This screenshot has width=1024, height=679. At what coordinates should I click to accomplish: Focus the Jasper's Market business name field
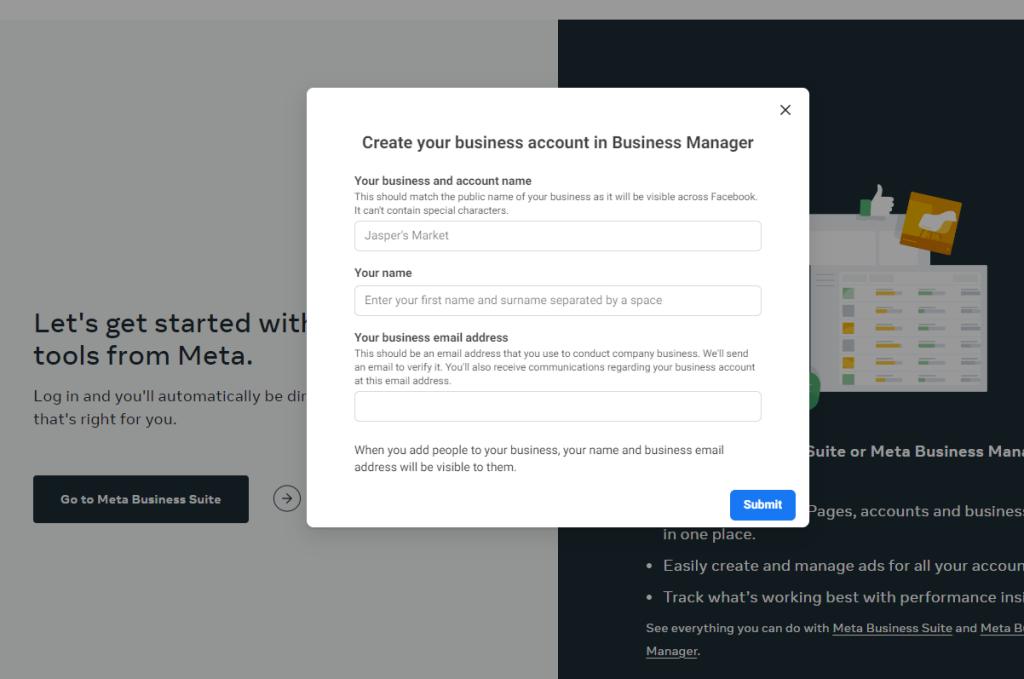(558, 236)
